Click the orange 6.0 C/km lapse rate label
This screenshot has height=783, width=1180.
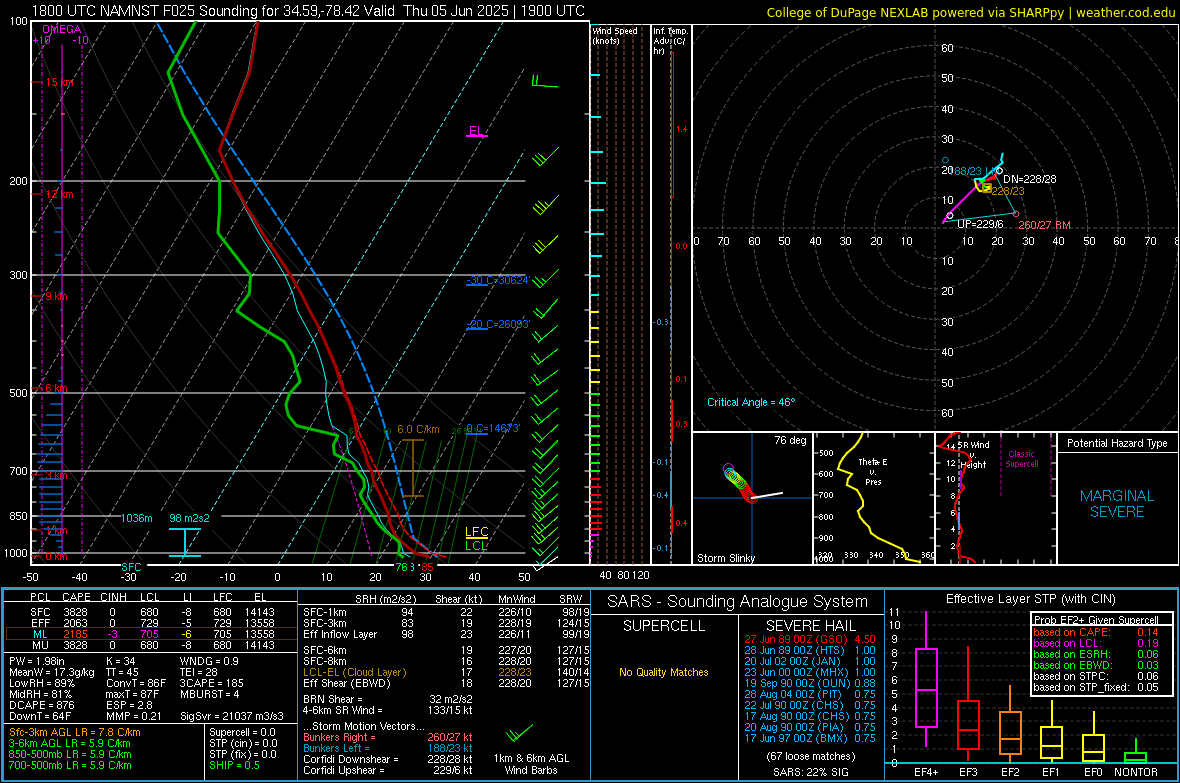418,429
